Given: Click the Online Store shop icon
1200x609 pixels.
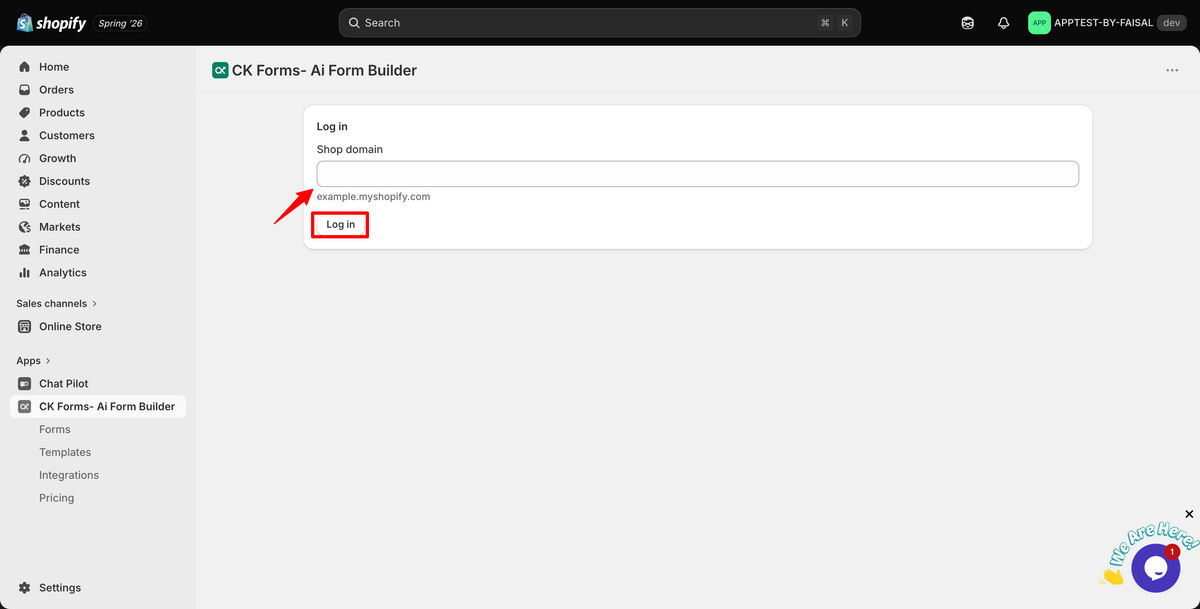Looking at the screenshot, I should tap(25, 327).
